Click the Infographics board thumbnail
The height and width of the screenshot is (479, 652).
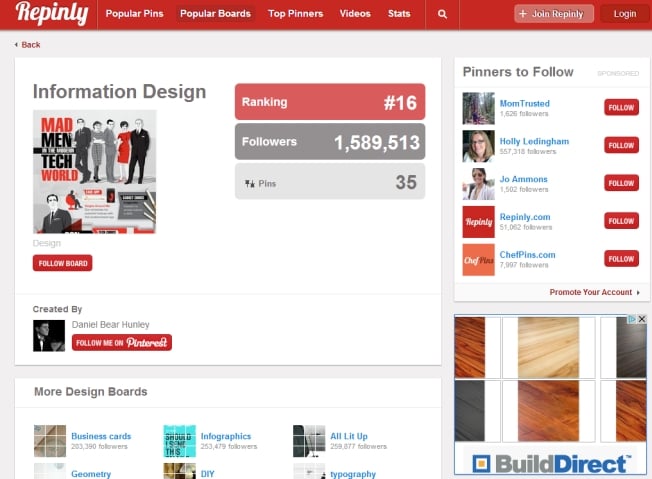pyautogui.click(x=180, y=441)
